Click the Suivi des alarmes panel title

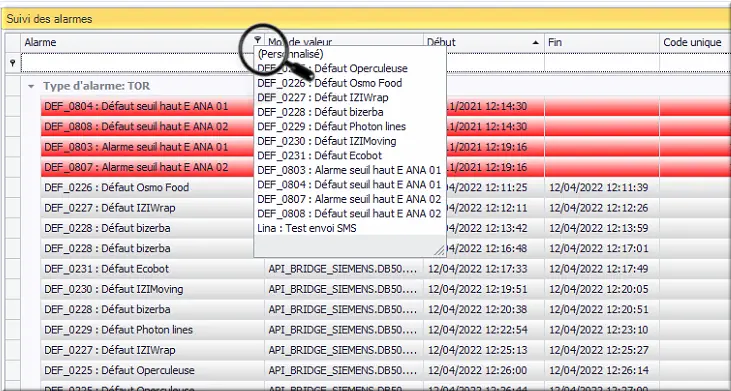coord(49,19)
